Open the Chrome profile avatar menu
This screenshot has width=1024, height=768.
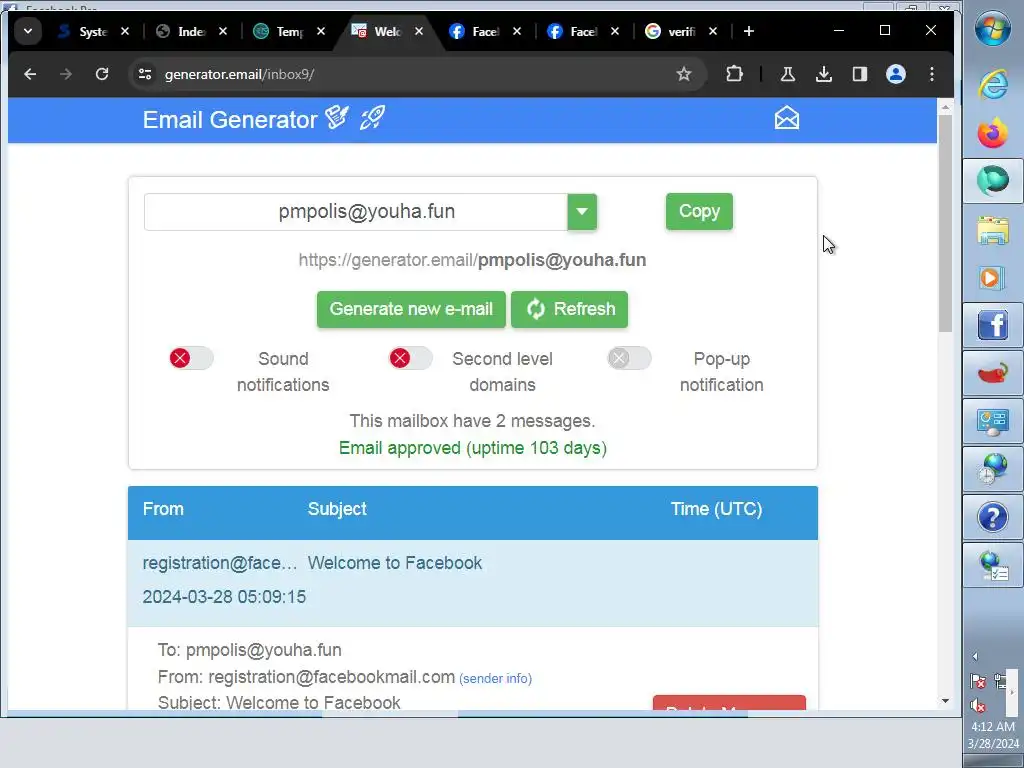click(x=895, y=74)
